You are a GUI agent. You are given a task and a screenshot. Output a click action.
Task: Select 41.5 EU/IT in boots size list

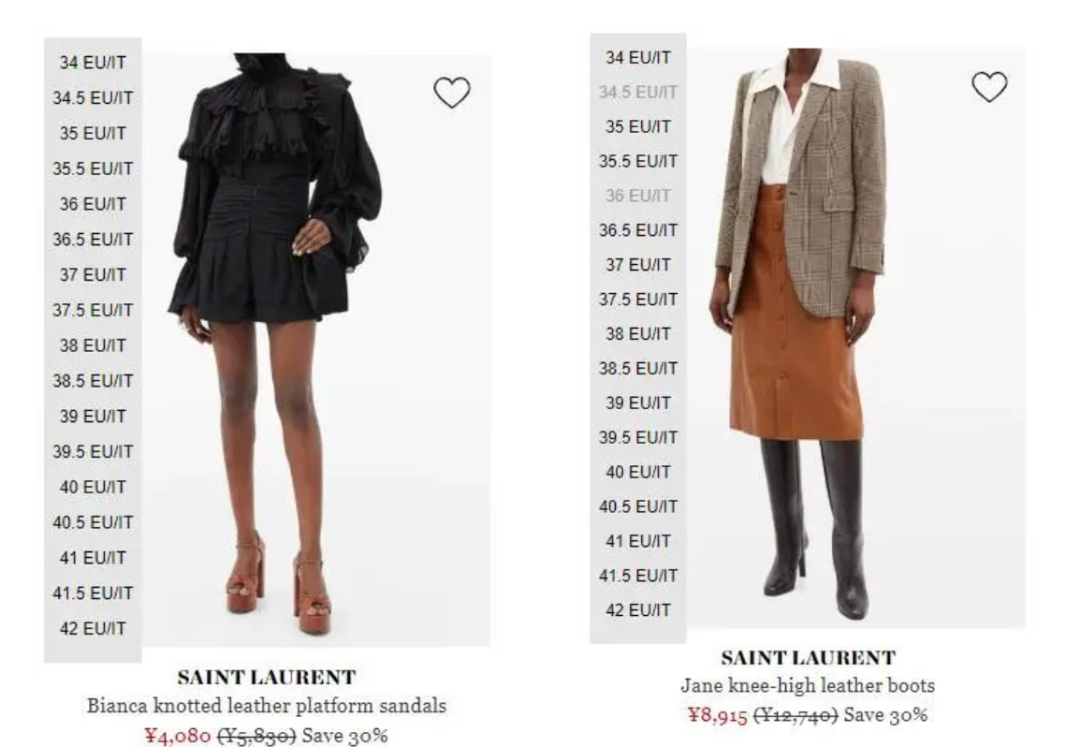pyautogui.click(x=638, y=576)
